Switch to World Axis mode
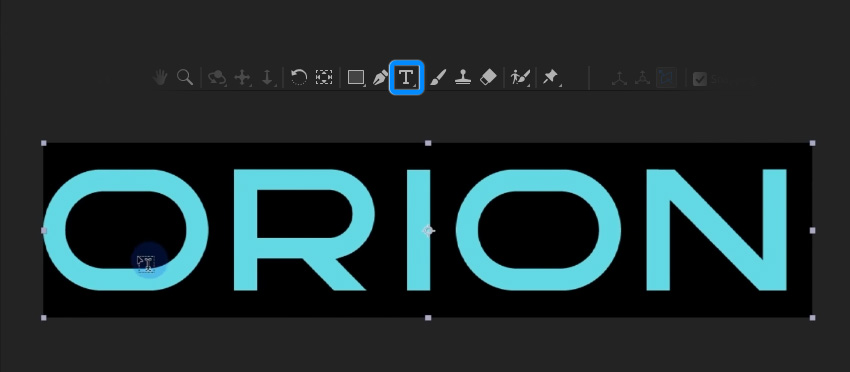 pos(642,79)
